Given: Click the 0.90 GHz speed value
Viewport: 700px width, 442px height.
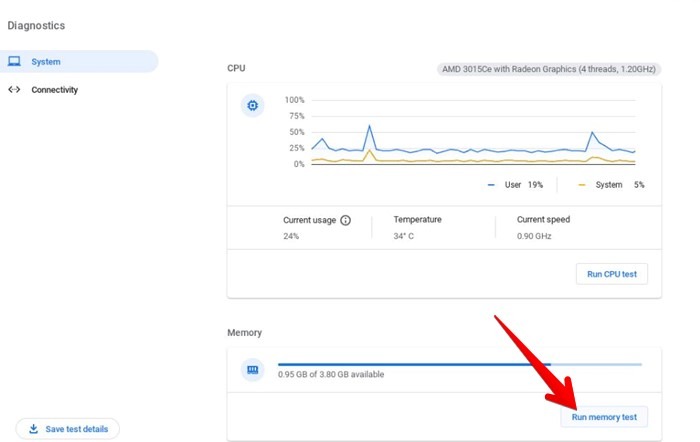Looking at the screenshot, I should tap(534, 236).
